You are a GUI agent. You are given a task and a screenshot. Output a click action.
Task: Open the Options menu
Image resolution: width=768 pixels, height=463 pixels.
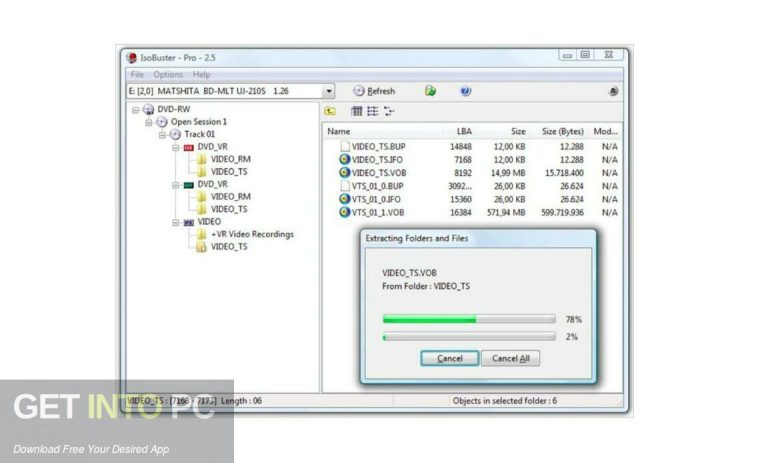[168, 74]
